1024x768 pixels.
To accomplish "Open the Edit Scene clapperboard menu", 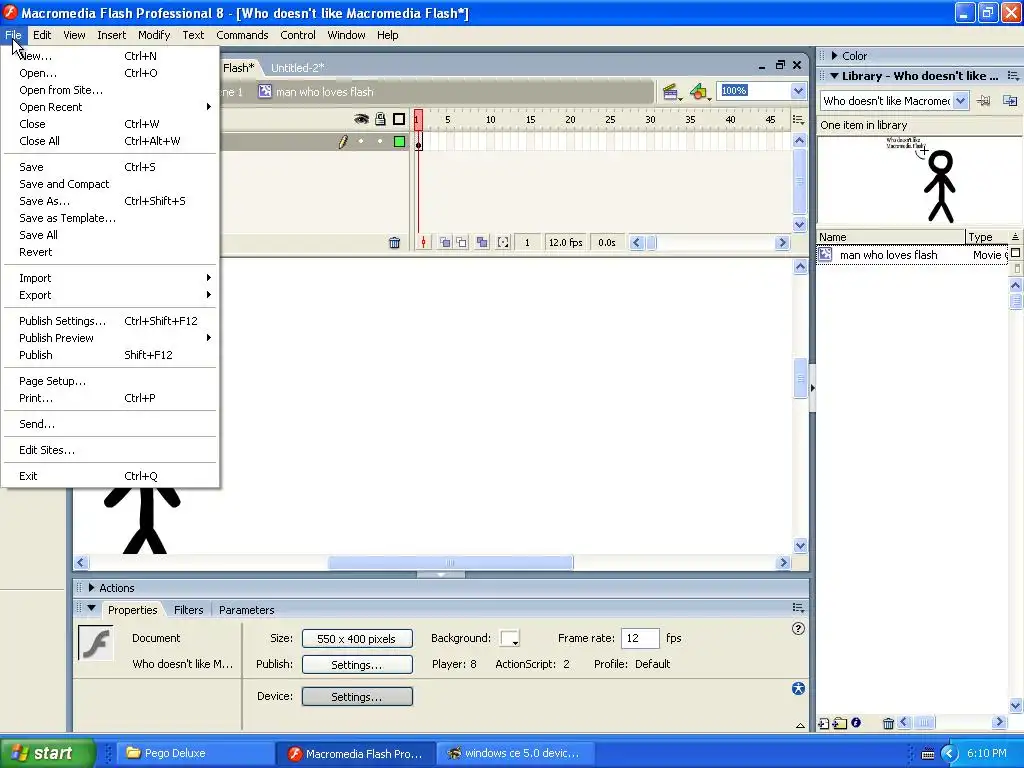I will click(x=671, y=92).
